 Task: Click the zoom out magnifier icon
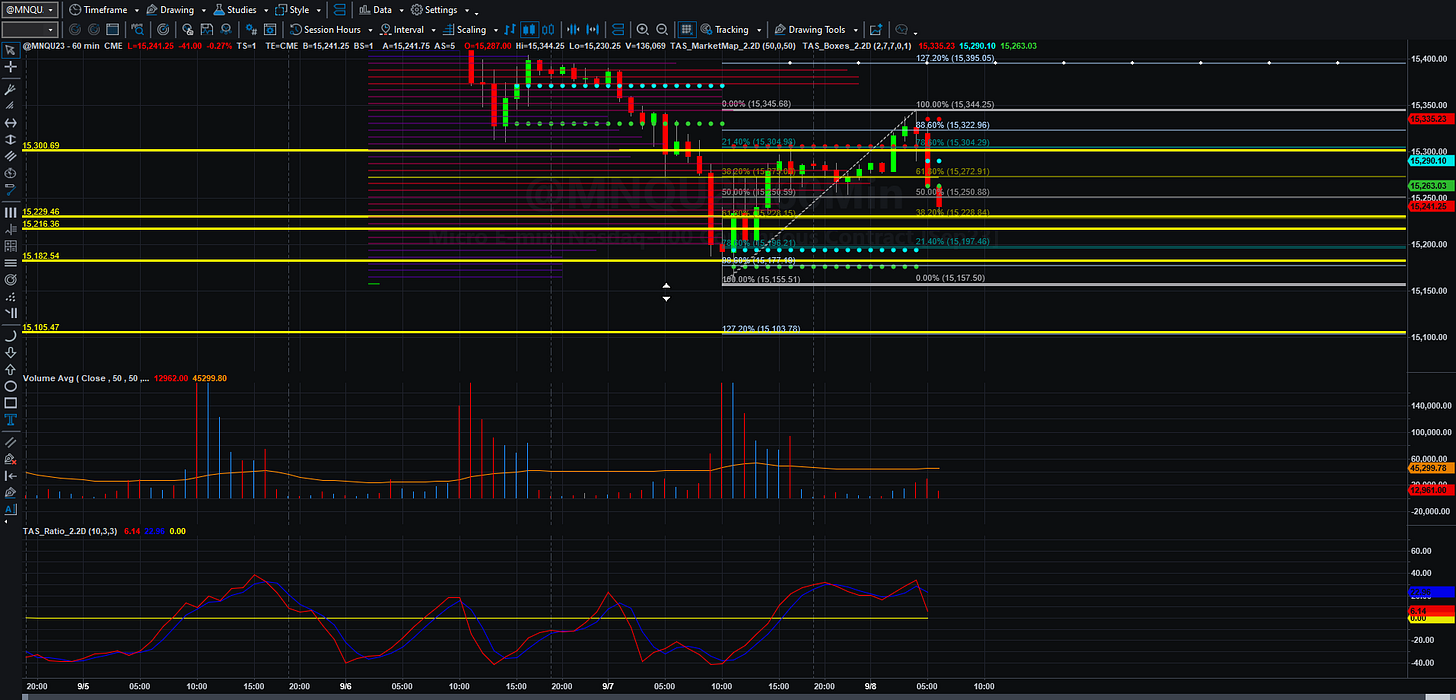662,30
